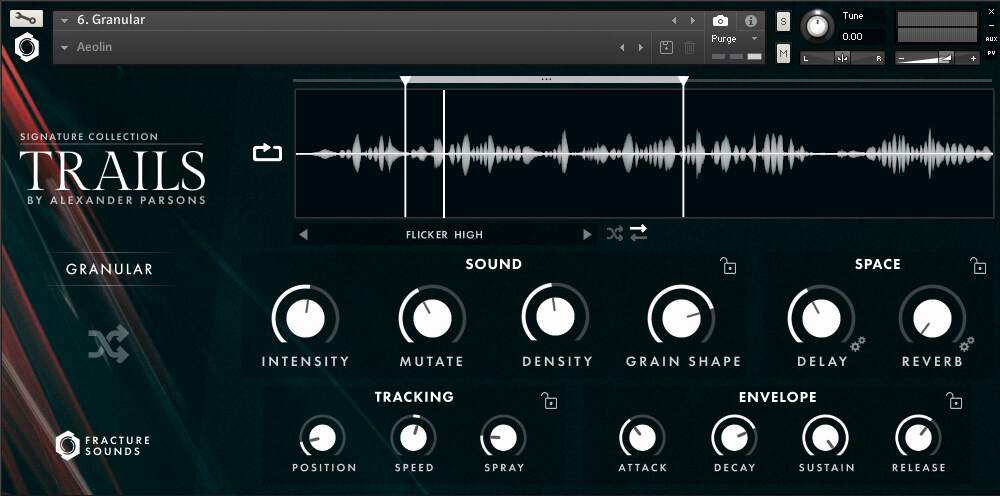Open the wrench instrument edit mode
The width and height of the screenshot is (1000, 496).
pyautogui.click(x=26, y=18)
